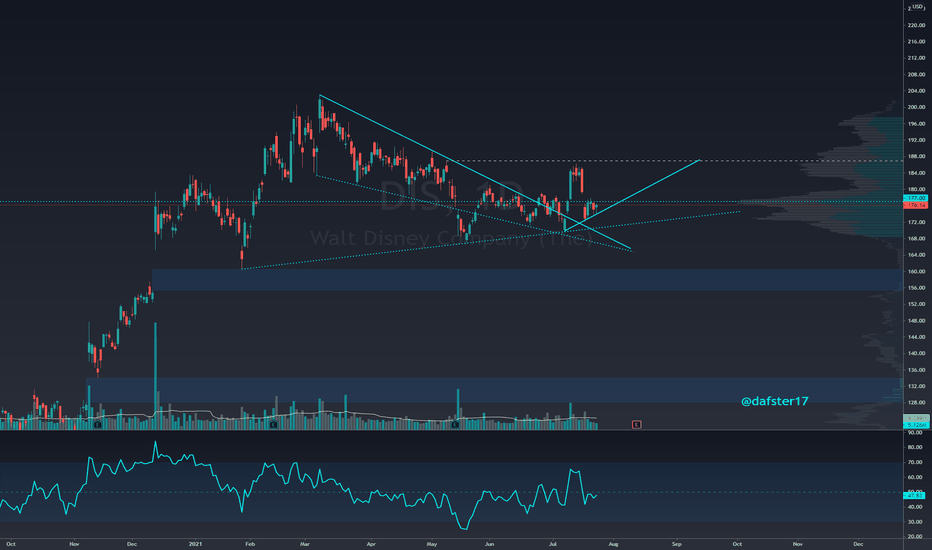Click the tallest volume bar in December

[x=156, y=376]
